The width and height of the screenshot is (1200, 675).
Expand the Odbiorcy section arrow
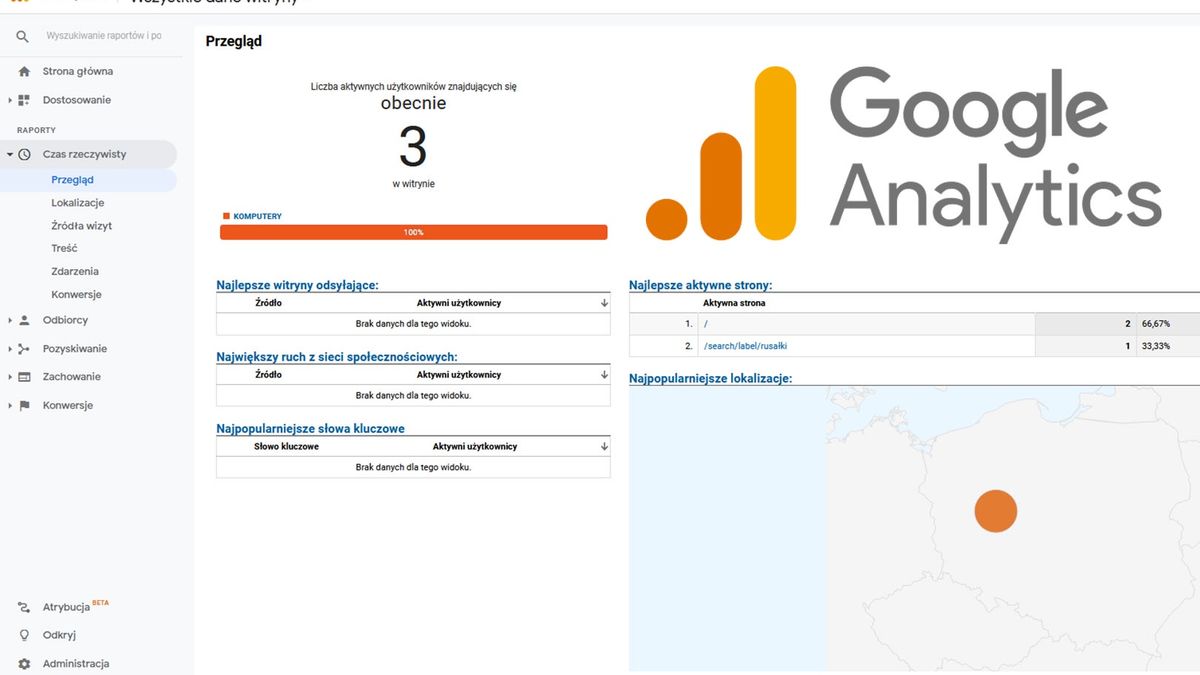pos(10,321)
